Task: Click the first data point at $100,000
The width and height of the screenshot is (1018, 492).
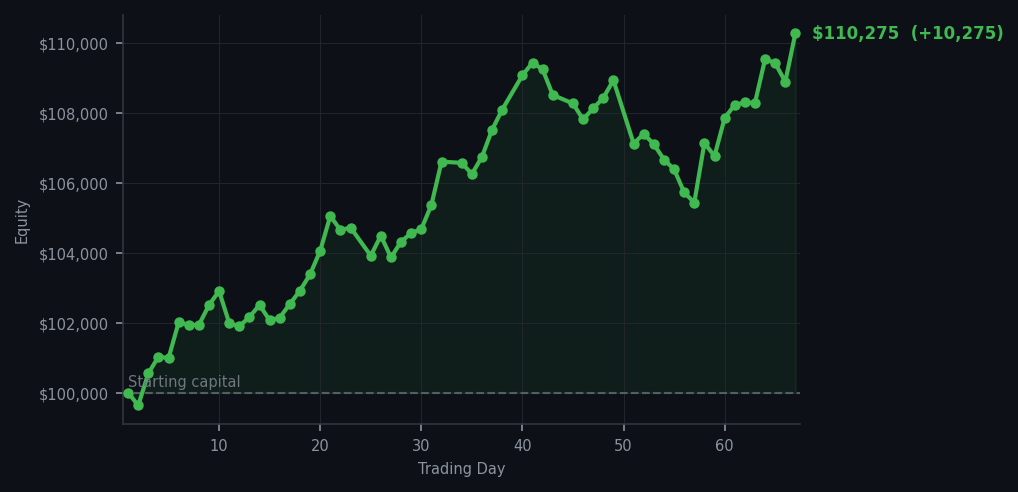Action: tap(128, 393)
